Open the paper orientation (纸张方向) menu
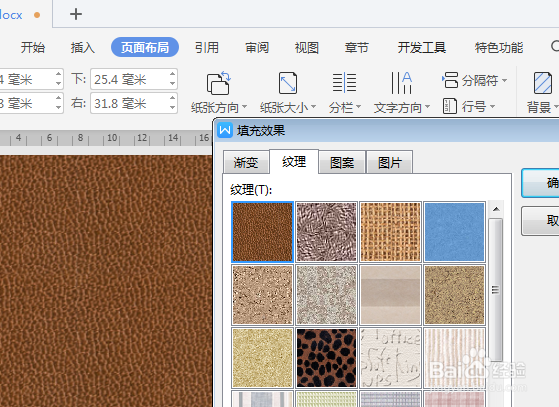The width and height of the screenshot is (559, 407). point(218,92)
